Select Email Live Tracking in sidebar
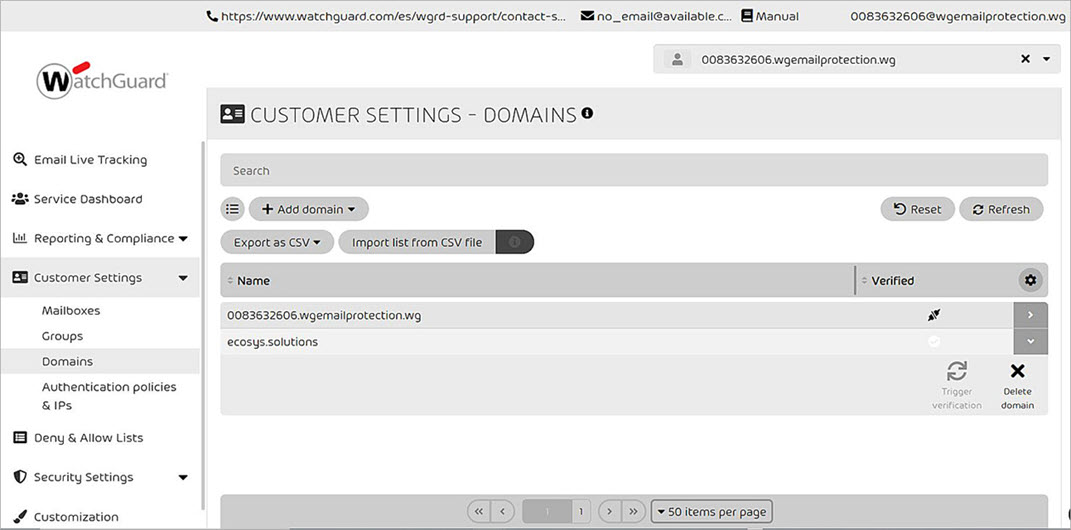This screenshot has width=1071, height=530. (x=89, y=160)
